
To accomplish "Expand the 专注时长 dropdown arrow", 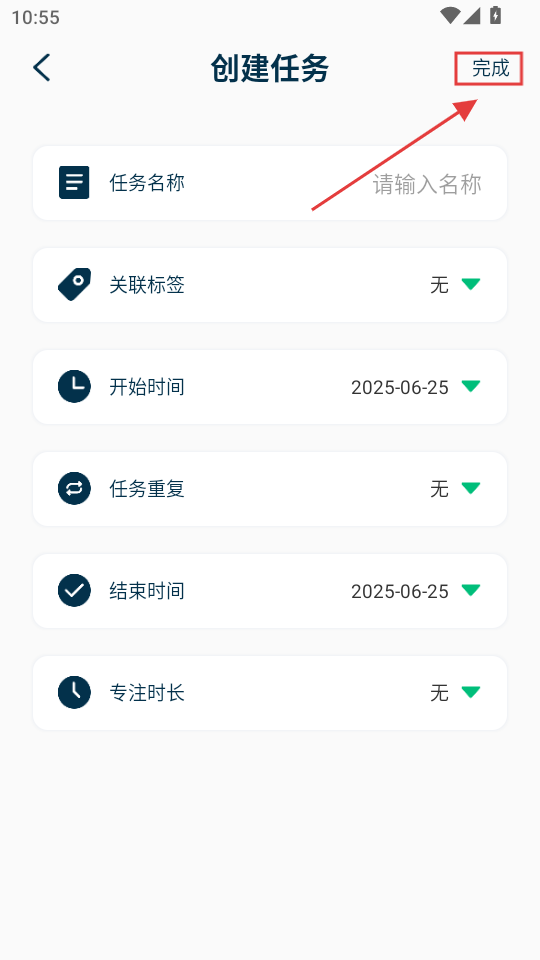I will point(471,692).
